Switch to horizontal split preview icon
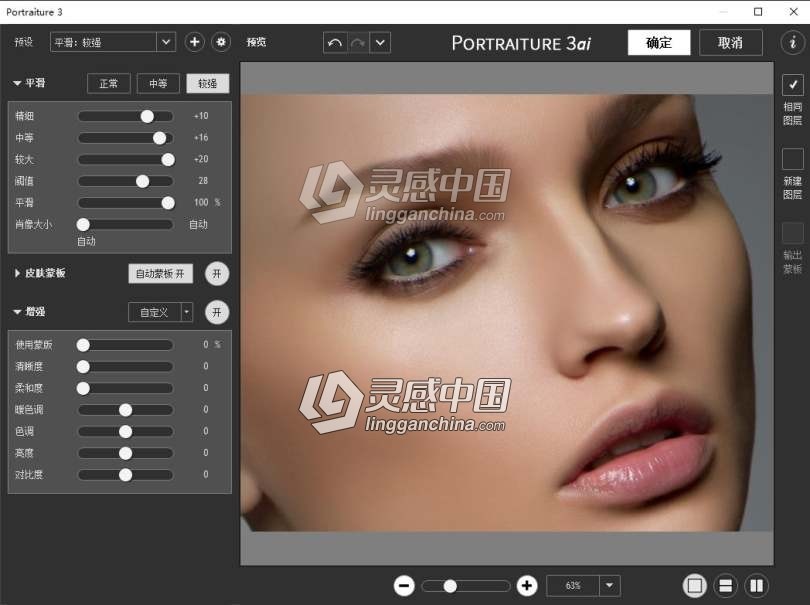This screenshot has height=605, width=810. [726, 585]
